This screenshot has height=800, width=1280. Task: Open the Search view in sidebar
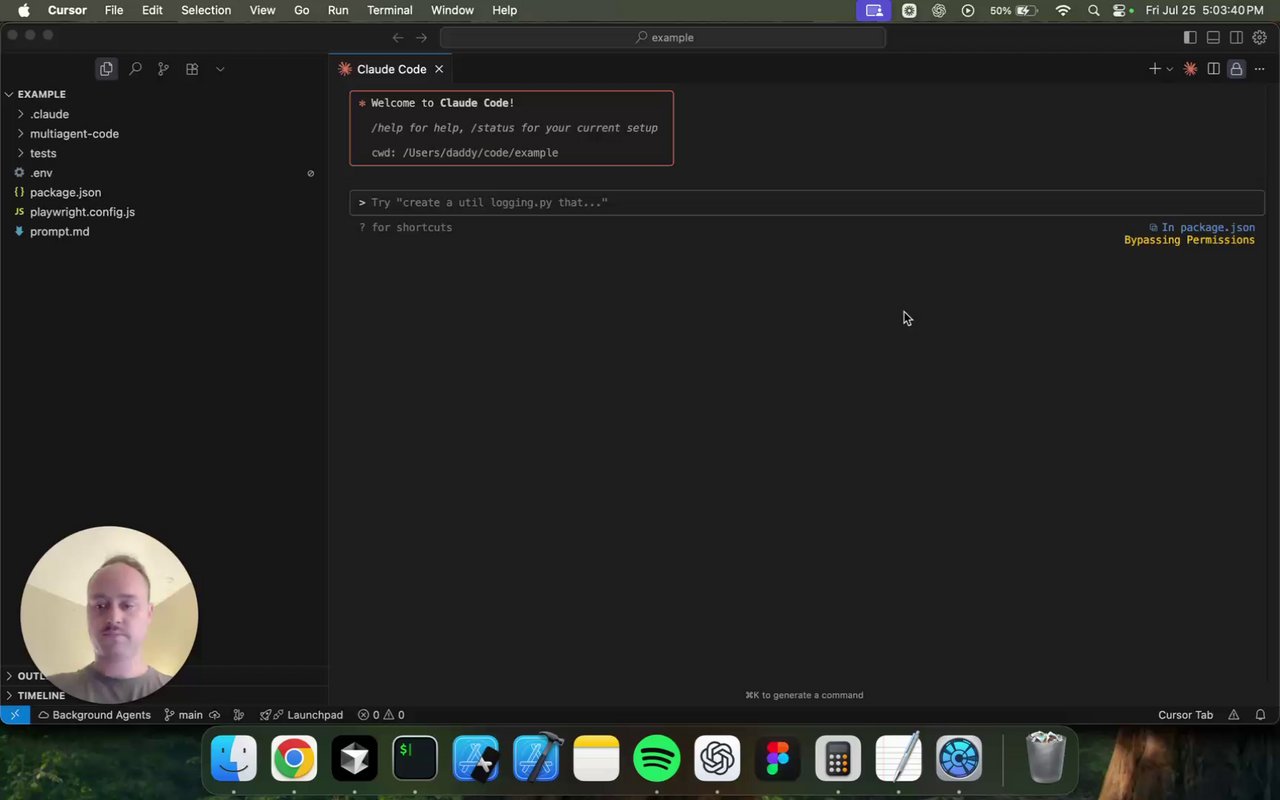(135, 69)
